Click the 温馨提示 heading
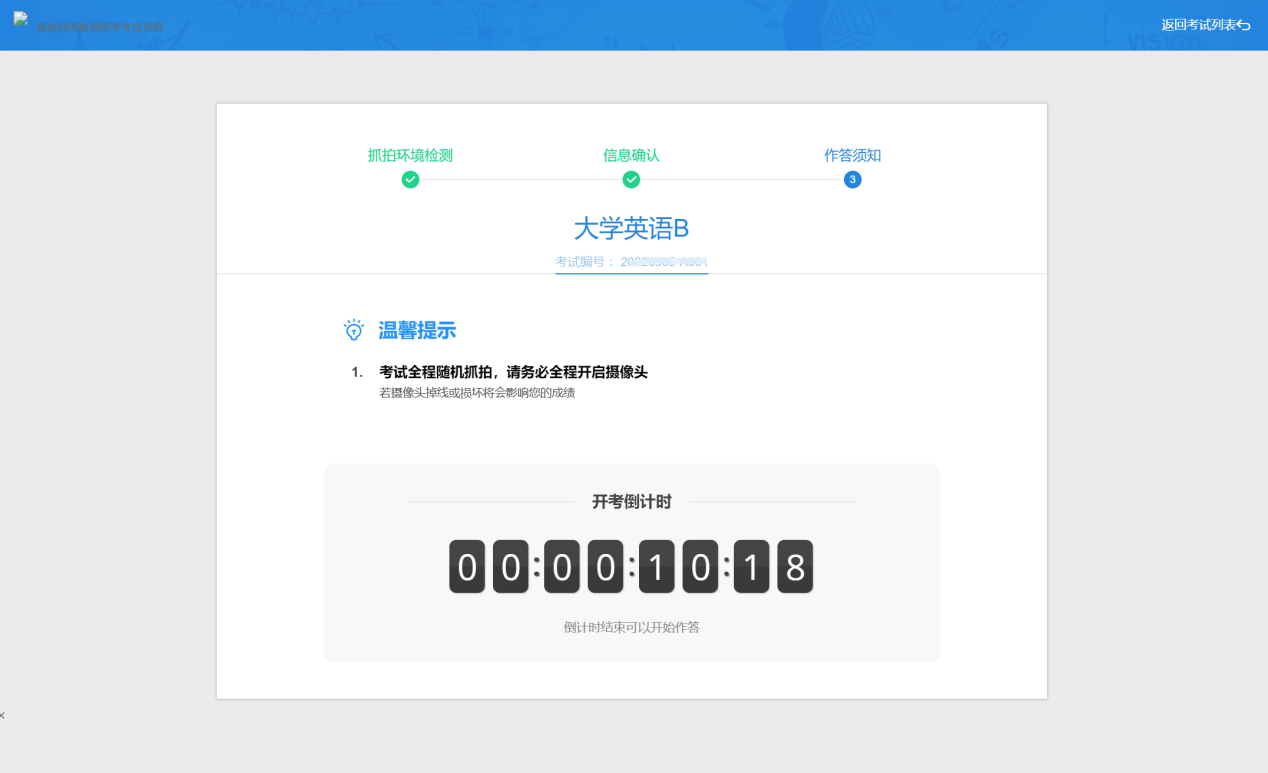Image resolution: width=1268 pixels, height=773 pixels. tap(417, 330)
